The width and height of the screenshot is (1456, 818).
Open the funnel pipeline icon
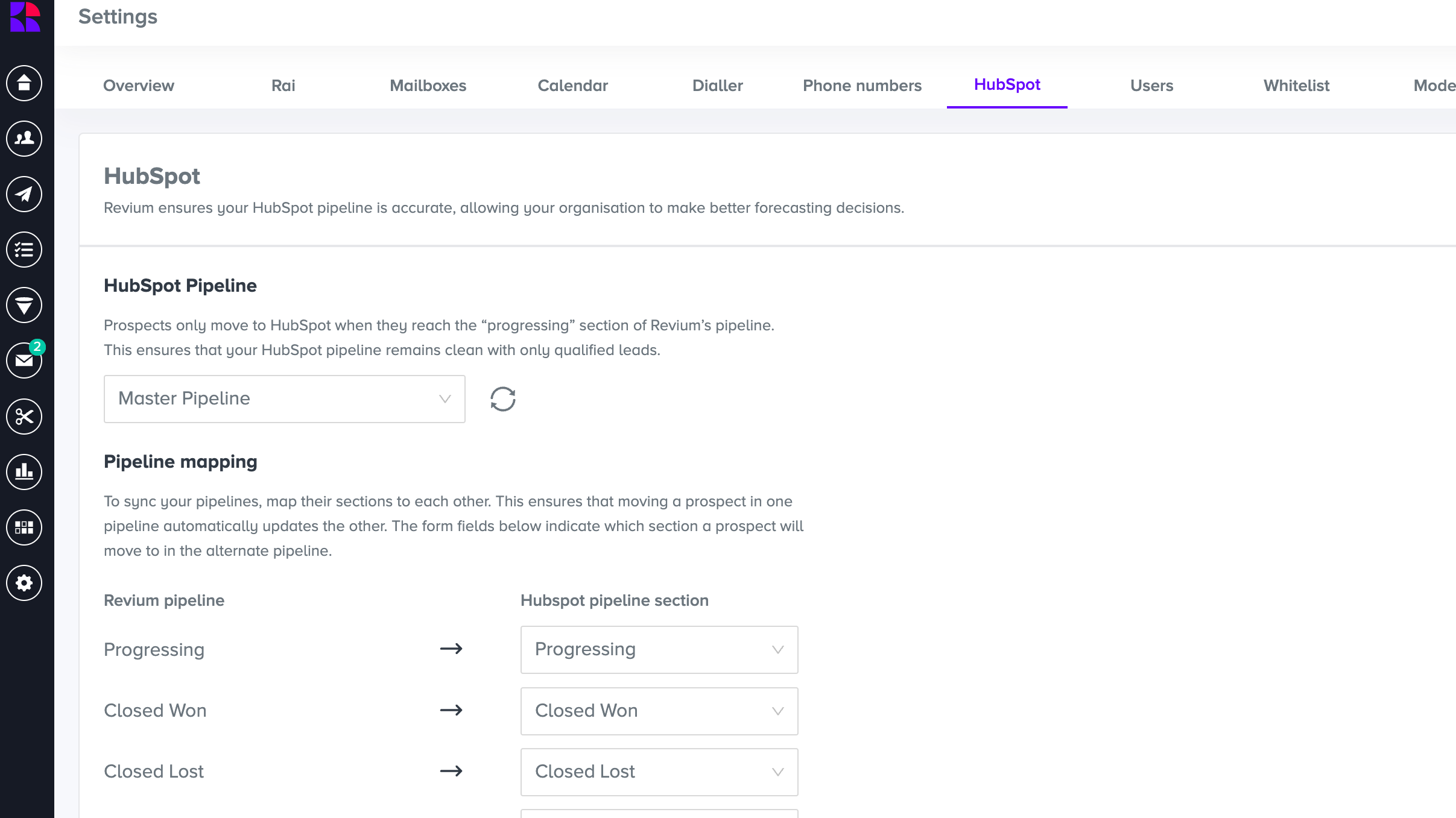click(x=24, y=305)
